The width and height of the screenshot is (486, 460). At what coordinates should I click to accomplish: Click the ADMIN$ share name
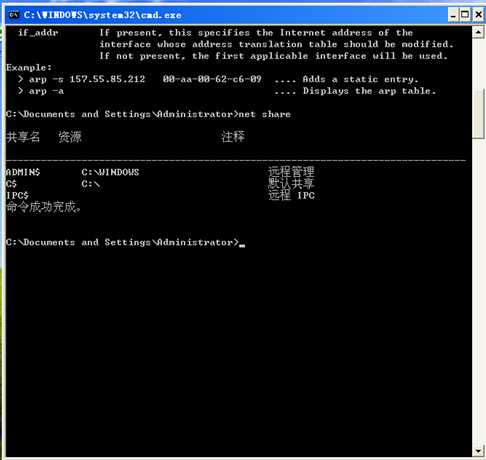click(x=23, y=172)
